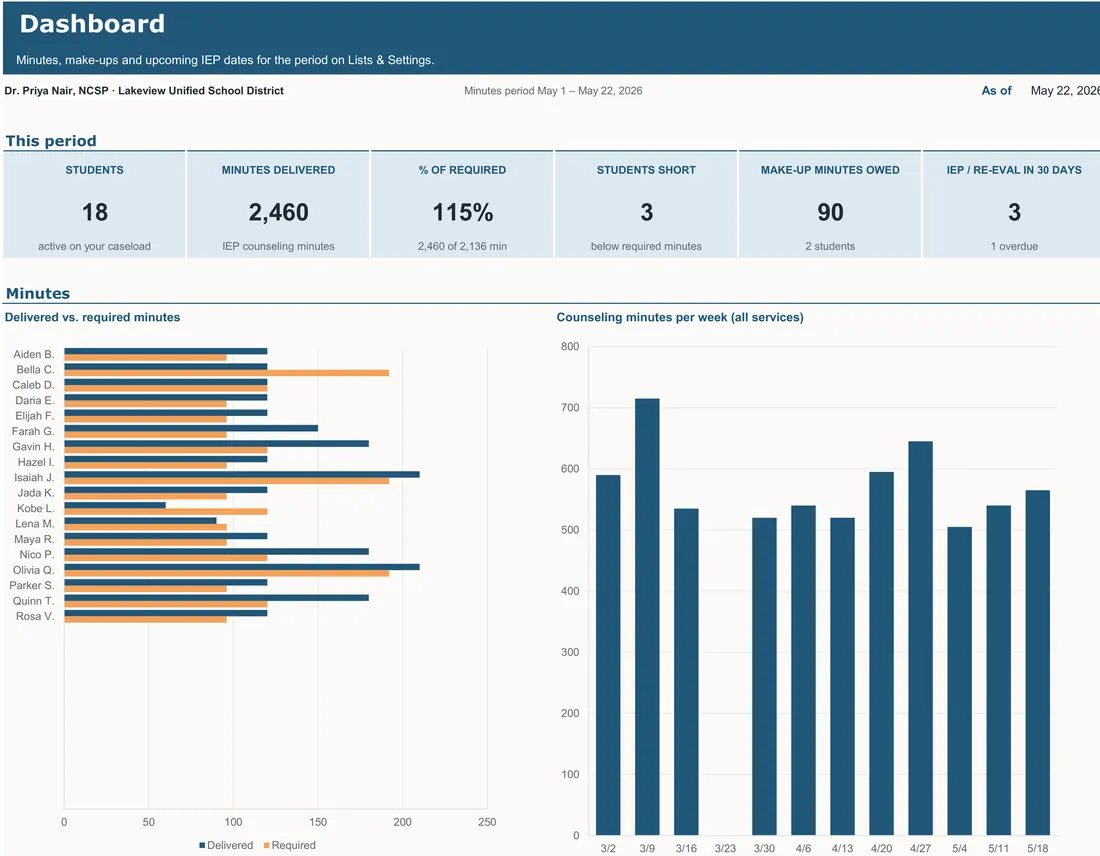
Task: Select the STUDENTS card value 18
Action: pyautogui.click(x=95, y=212)
